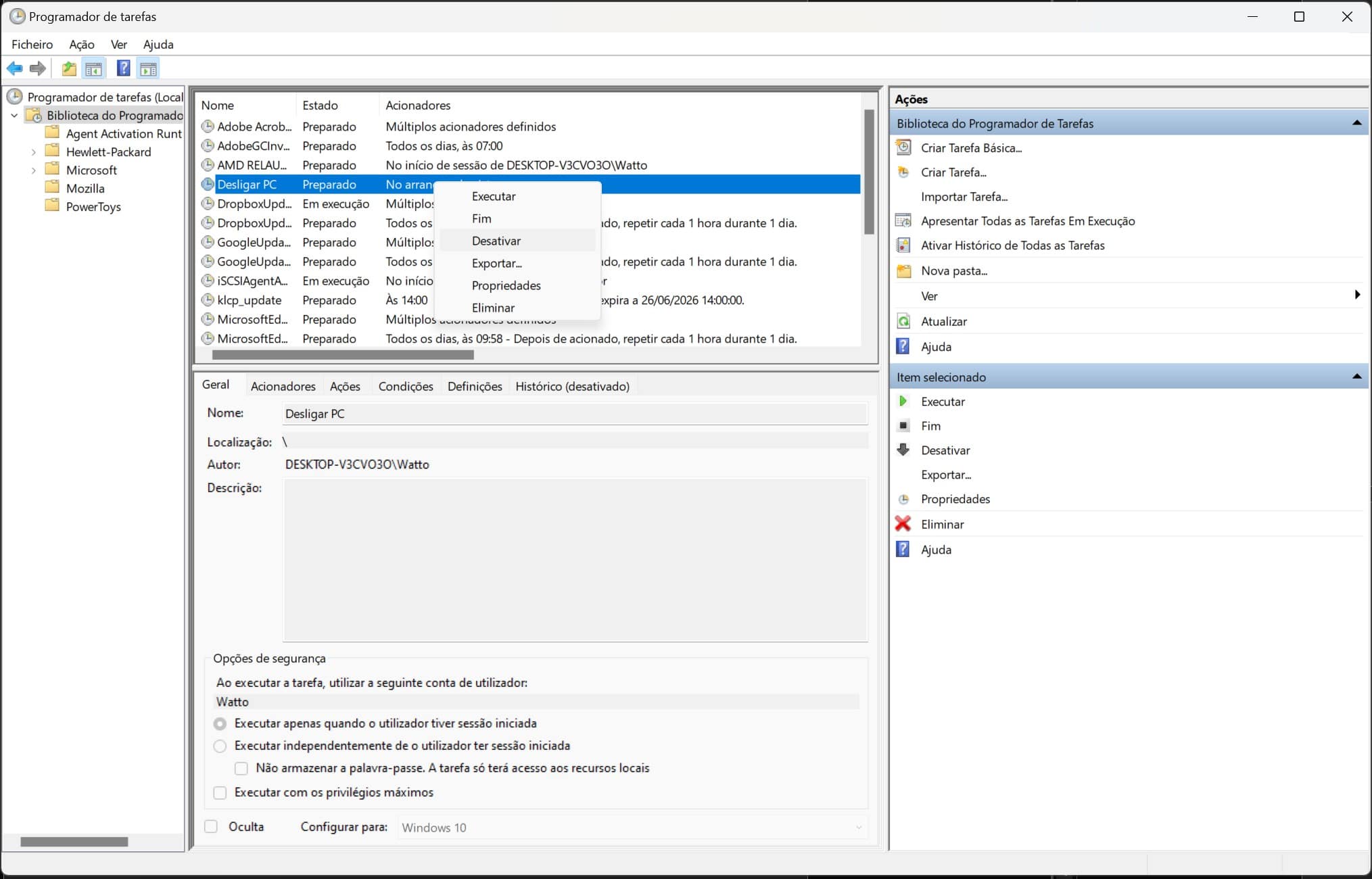Click the green Executar play icon
This screenshot has width=1372, height=879.
point(903,401)
